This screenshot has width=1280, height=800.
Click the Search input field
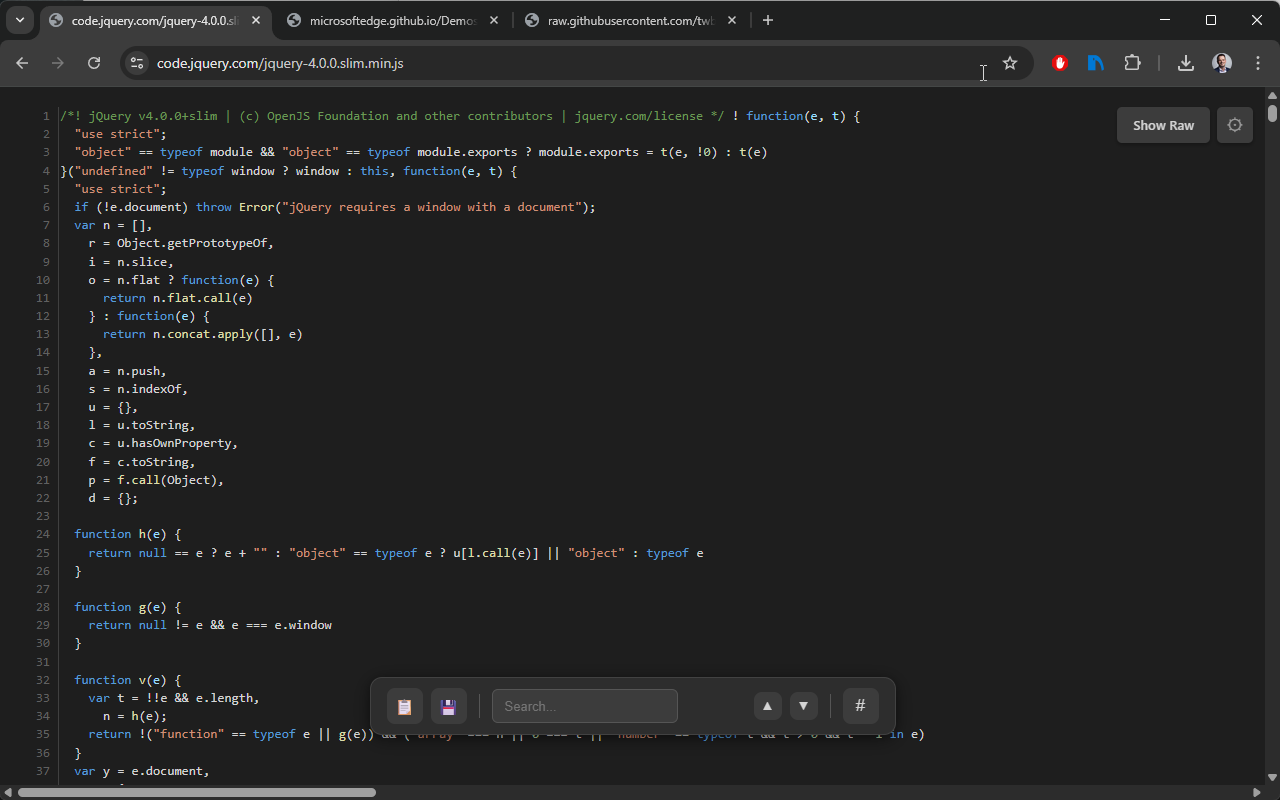tap(585, 706)
